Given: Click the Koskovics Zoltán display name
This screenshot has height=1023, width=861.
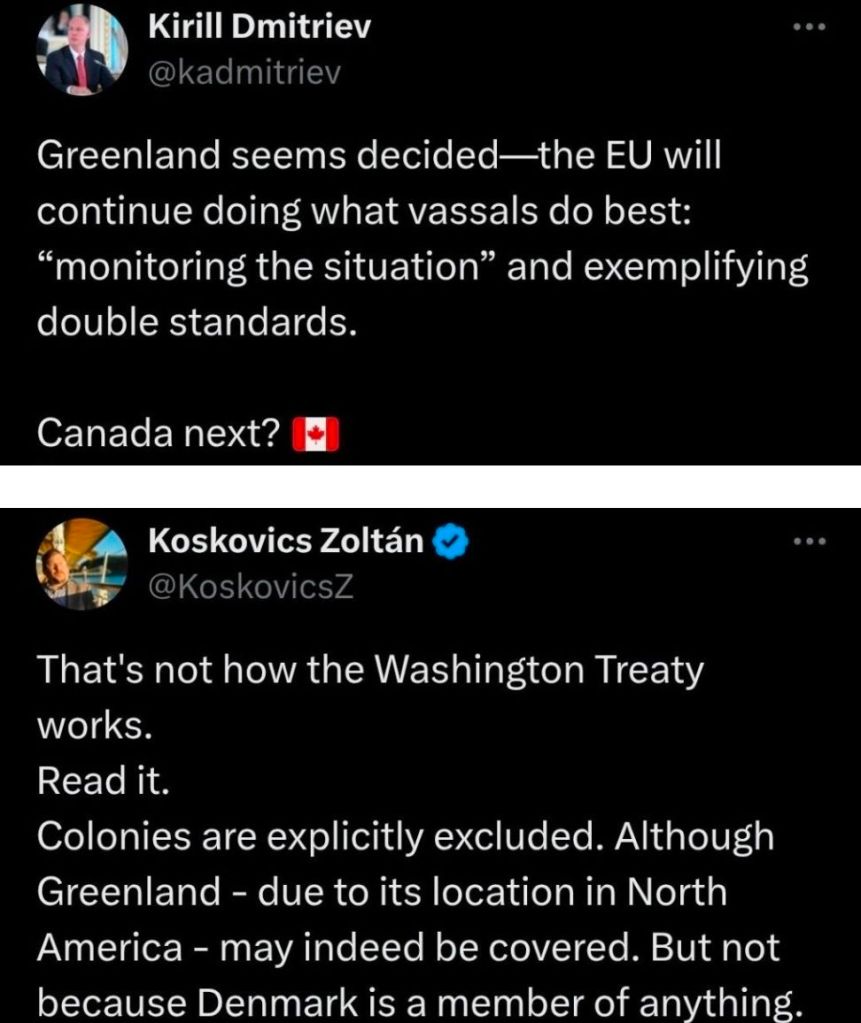Looking at the screenshot, I should pos(285,542).
